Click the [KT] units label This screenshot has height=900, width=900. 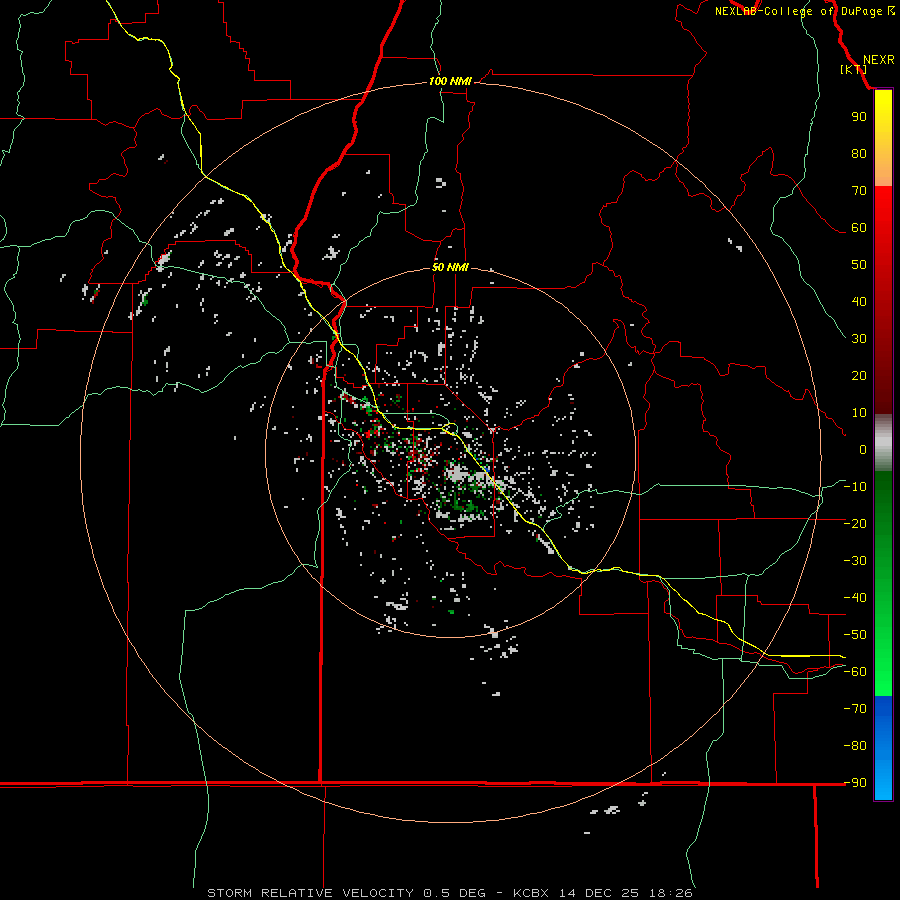click(x=854, y=69)
